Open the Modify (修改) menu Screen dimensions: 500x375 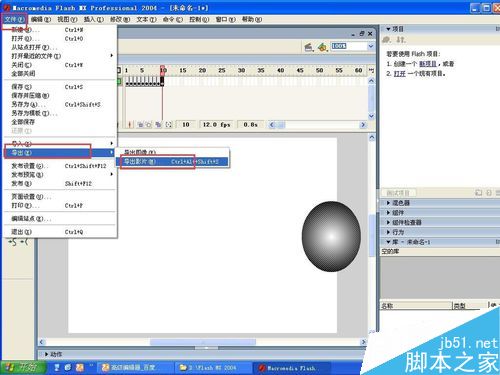click(x=120, y=19)
